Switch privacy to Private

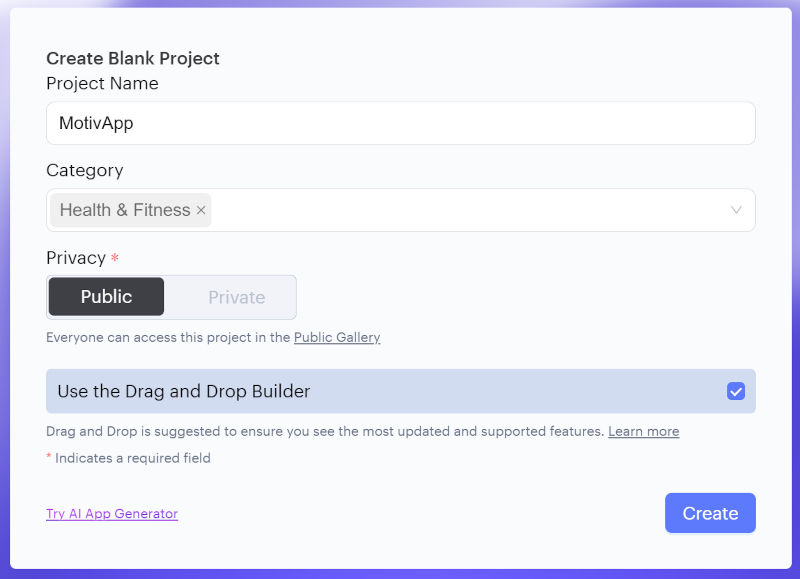236,297
